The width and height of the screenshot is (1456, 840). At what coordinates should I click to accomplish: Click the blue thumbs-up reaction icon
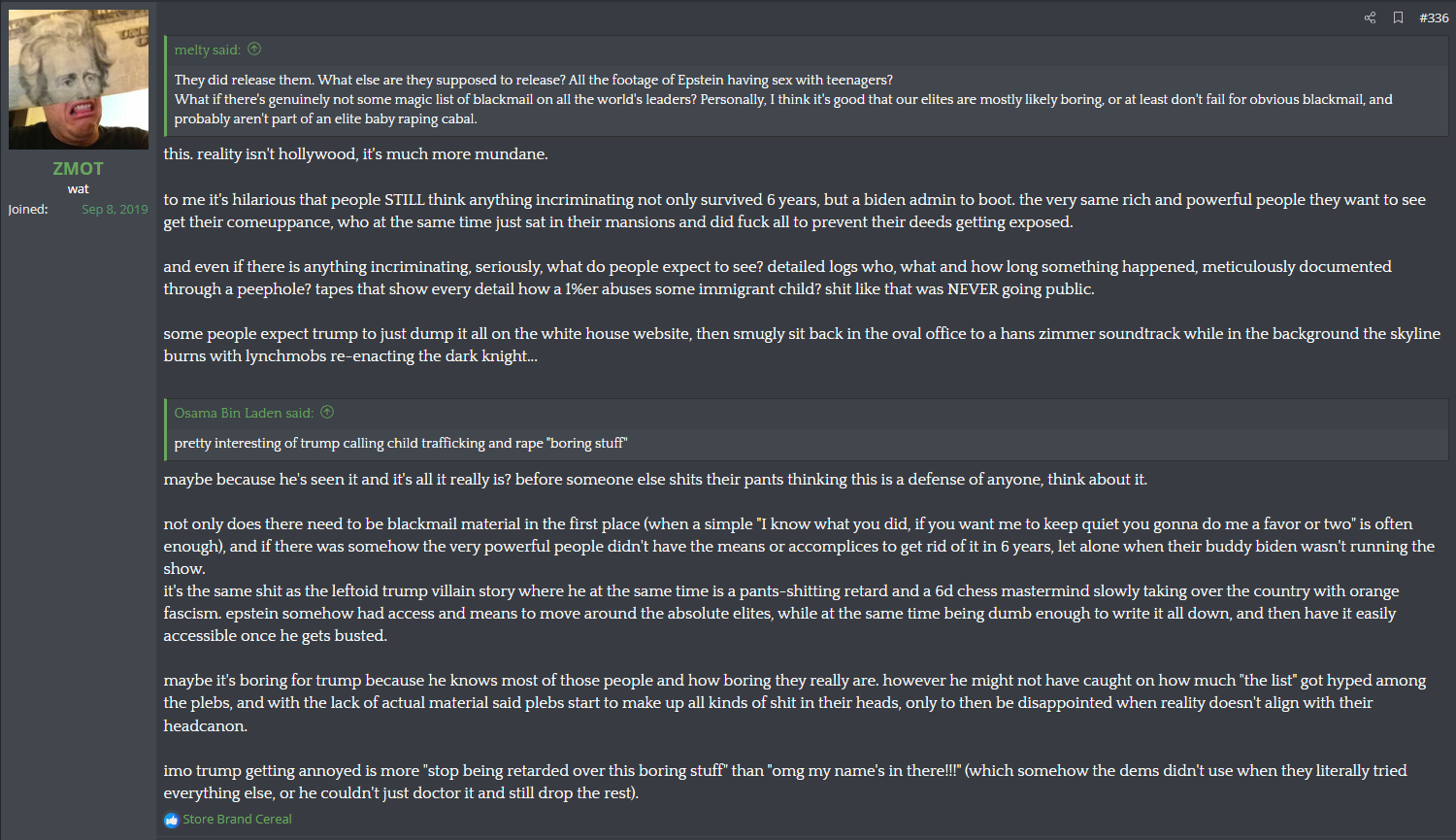pyautogui.click(x=172, y=820)
